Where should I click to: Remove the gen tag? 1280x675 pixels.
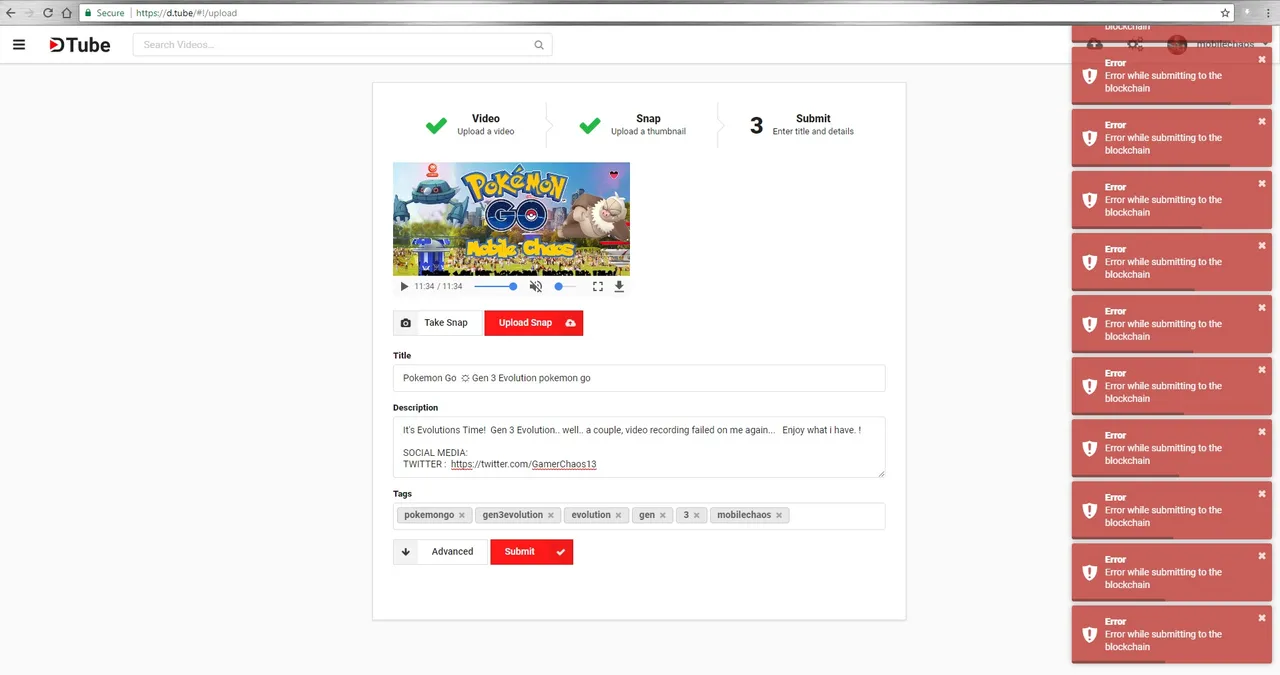[662, 516]
